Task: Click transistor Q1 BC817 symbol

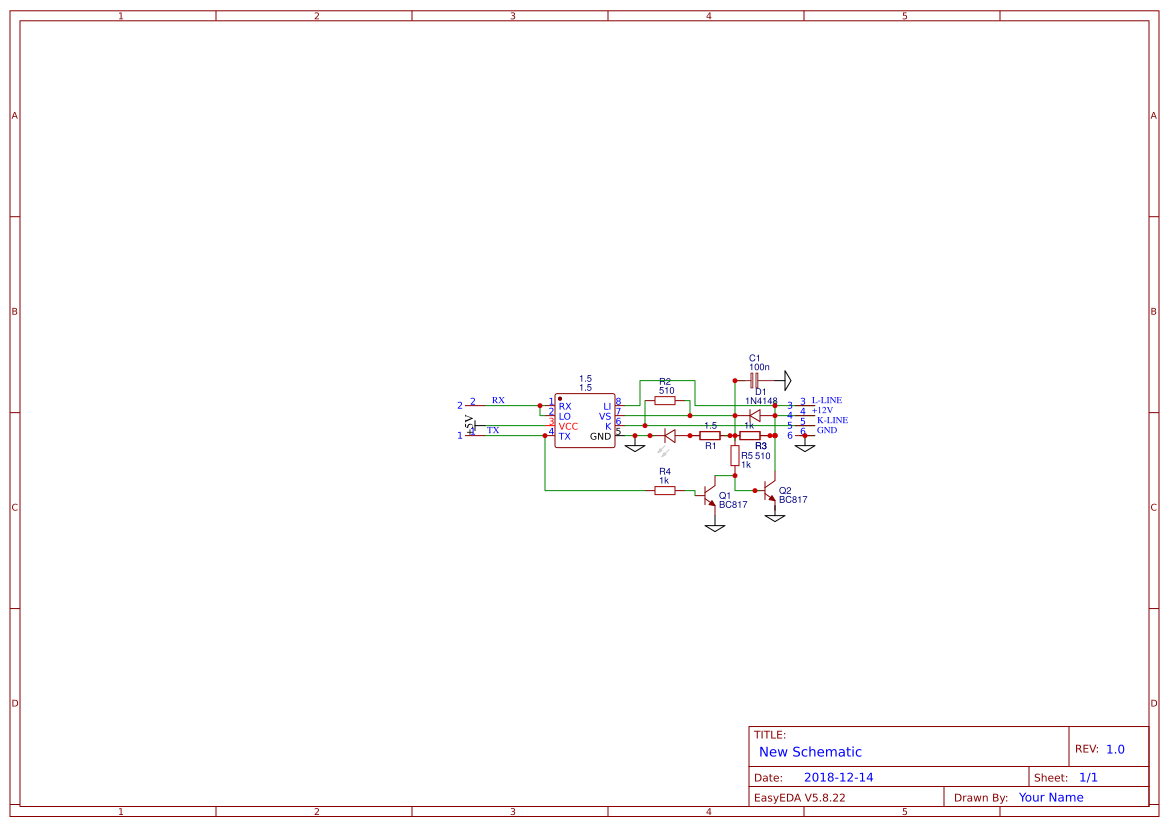Action: [710, 494]
